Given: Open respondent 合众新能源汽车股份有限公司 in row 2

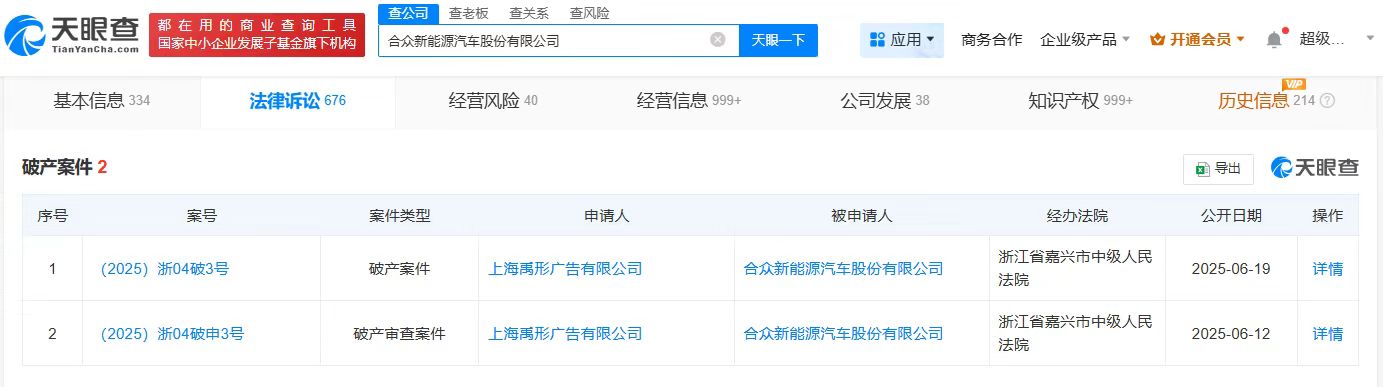Looking at the screenshot, I should click(x=843, y=333).
